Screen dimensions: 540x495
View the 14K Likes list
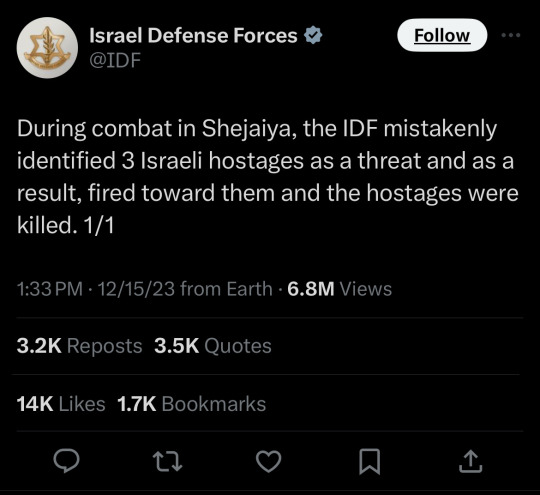61,404
